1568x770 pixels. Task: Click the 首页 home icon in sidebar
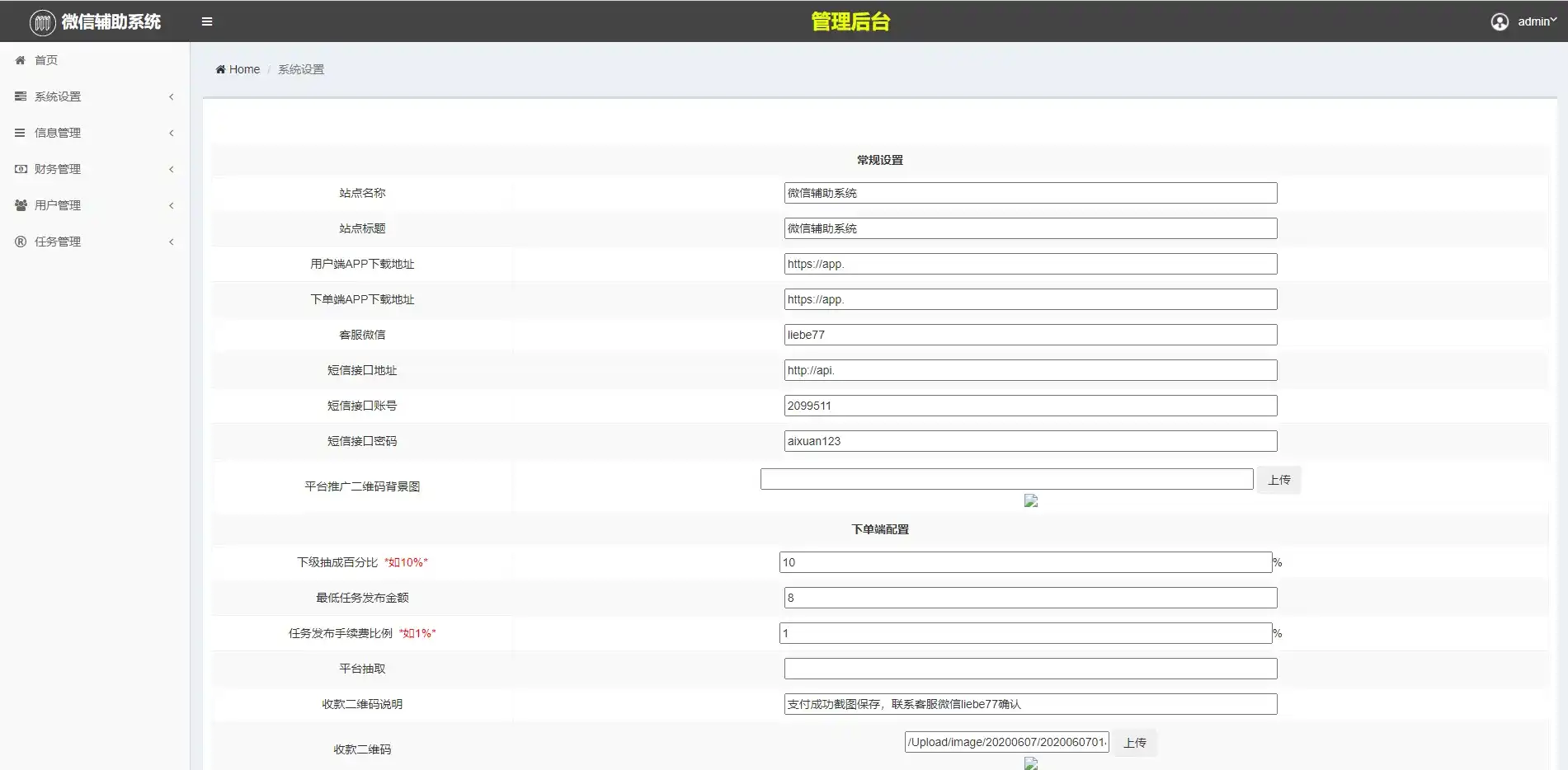click(21, 60)
